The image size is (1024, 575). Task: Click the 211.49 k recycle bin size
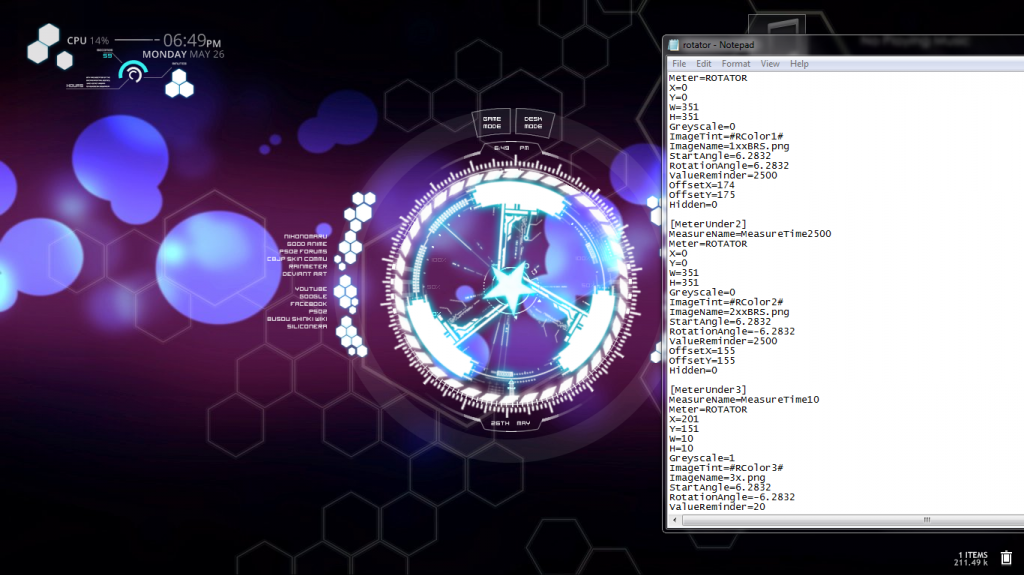(x=971, y=563)
